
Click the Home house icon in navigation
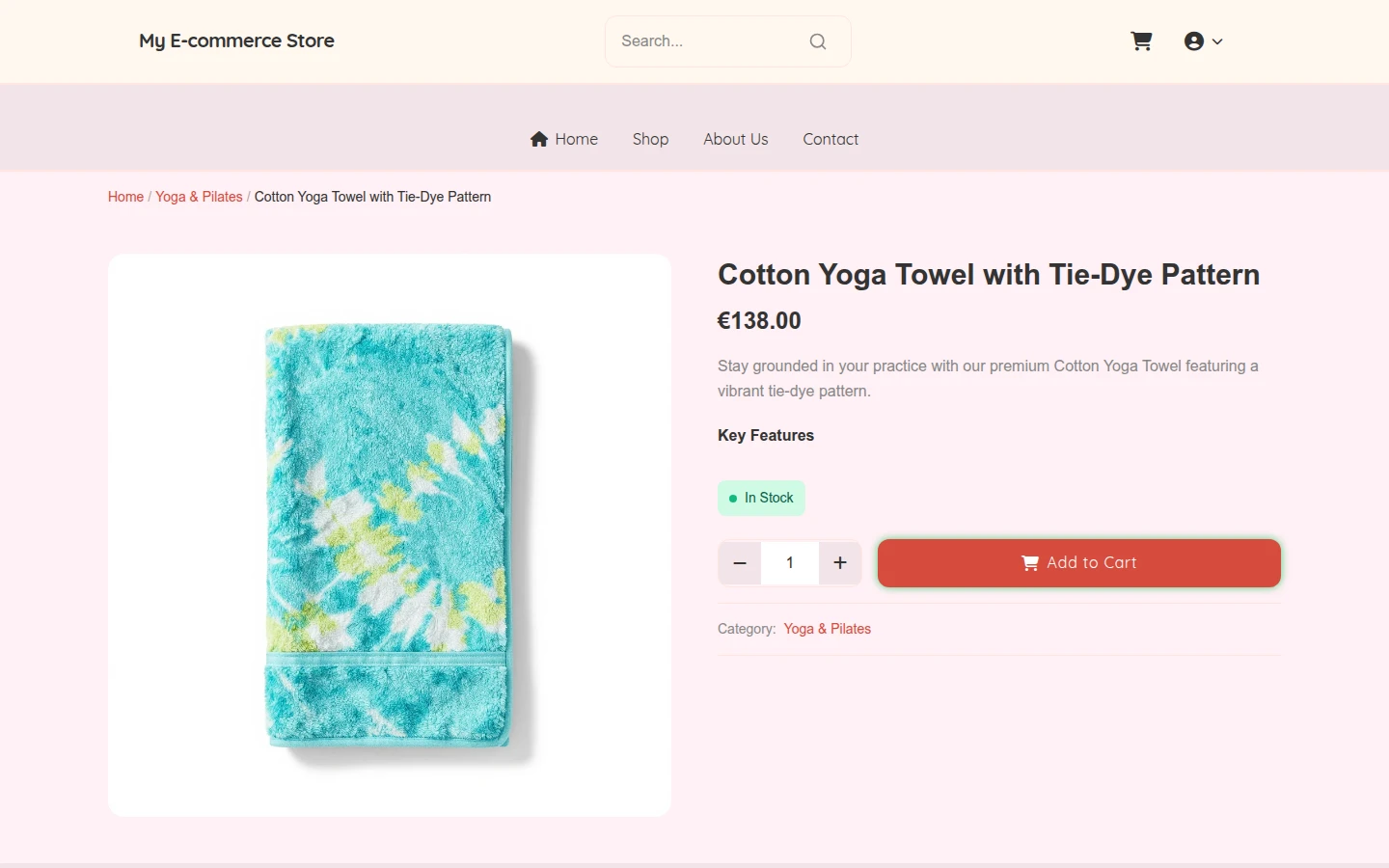point(539,139)
